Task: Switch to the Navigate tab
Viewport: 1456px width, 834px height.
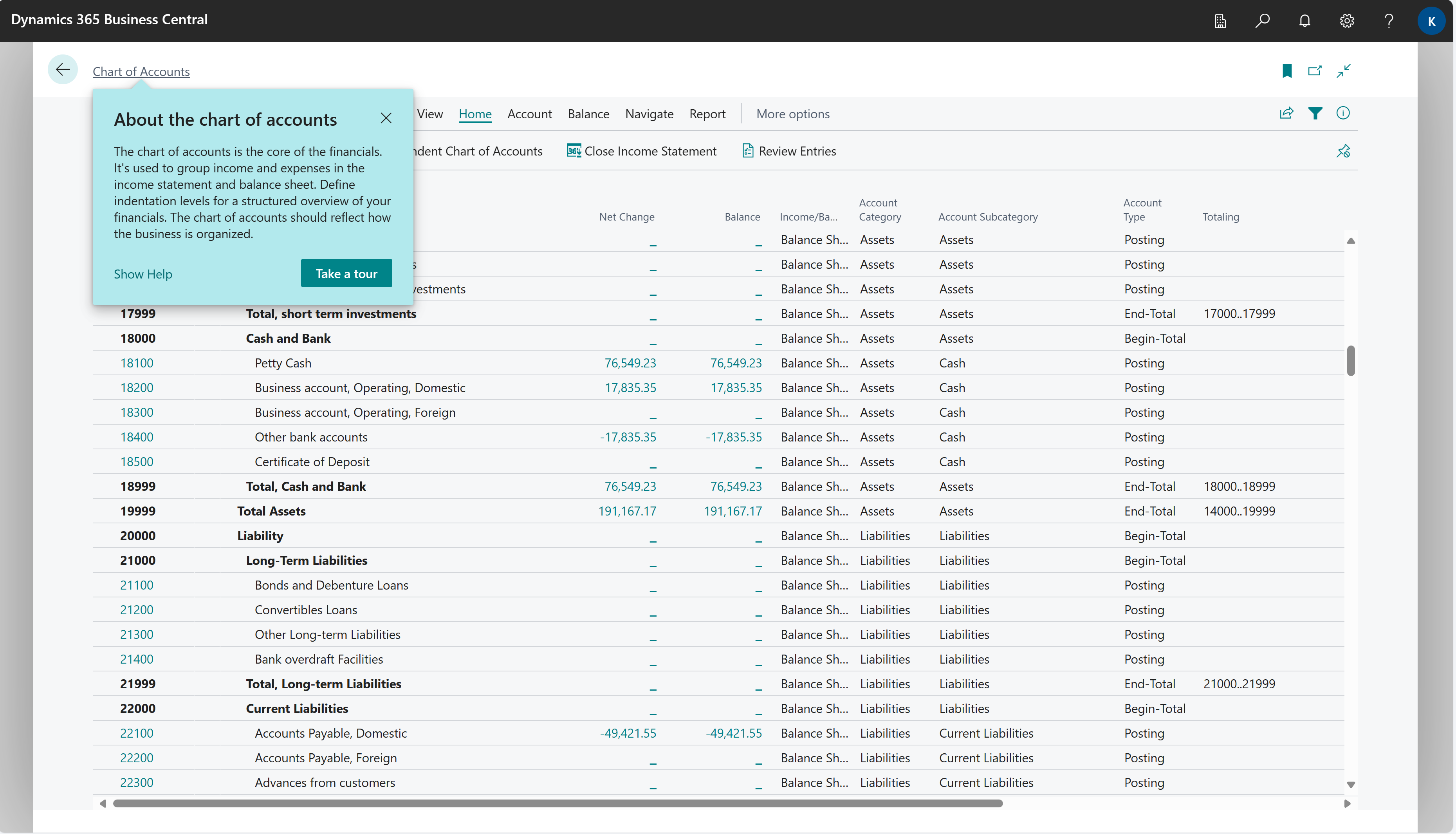Action: pyautogui.click(x=649, y=114)
